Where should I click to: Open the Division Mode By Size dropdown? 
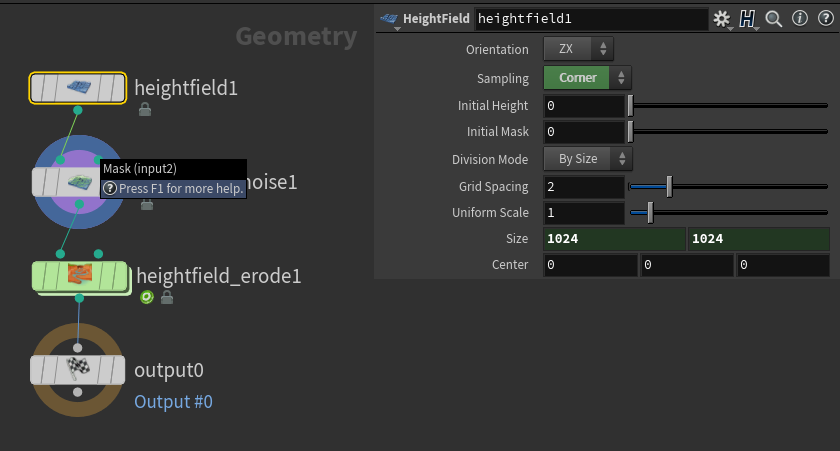tap(587, 158)
